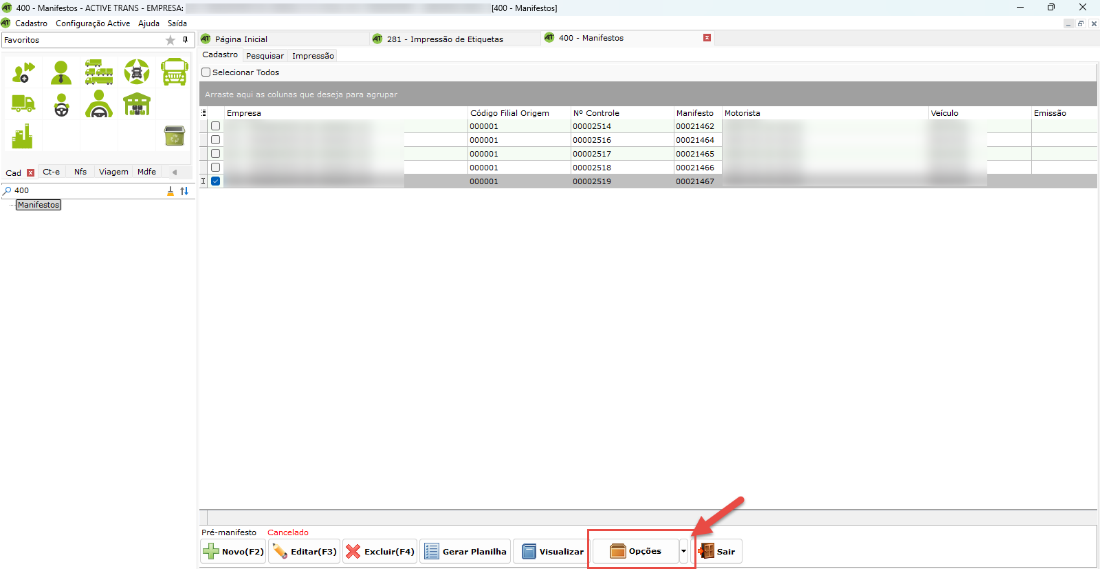
Task: Open the businessman with tie favorite icon
Action: [x=62, y=72]
